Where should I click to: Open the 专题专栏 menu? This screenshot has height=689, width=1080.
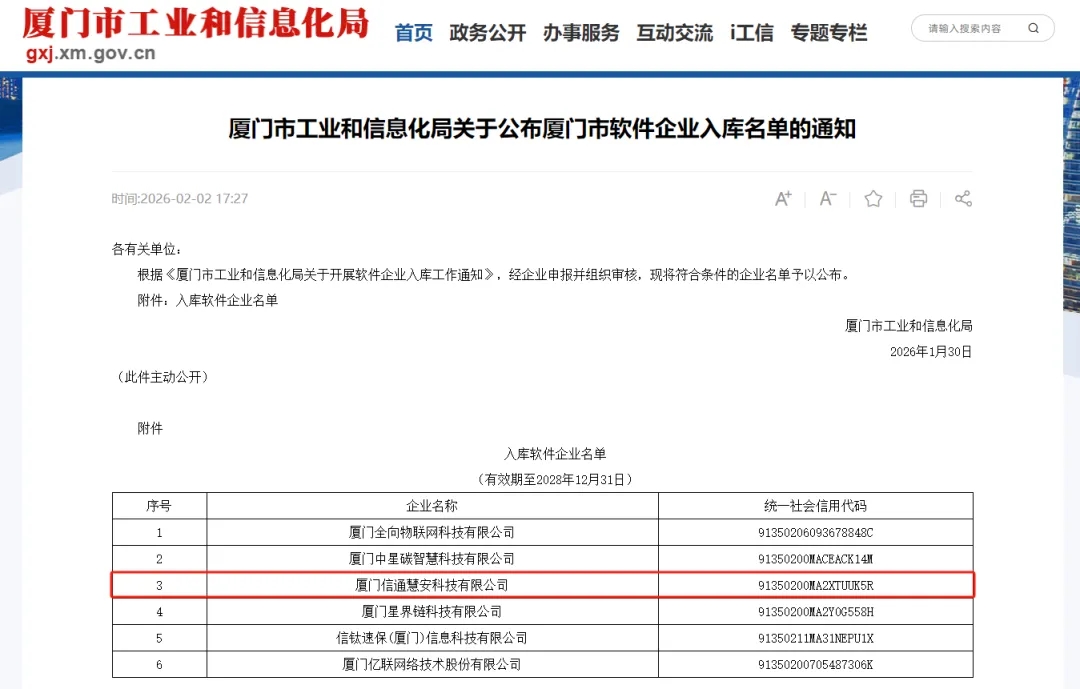pos(829,33)
